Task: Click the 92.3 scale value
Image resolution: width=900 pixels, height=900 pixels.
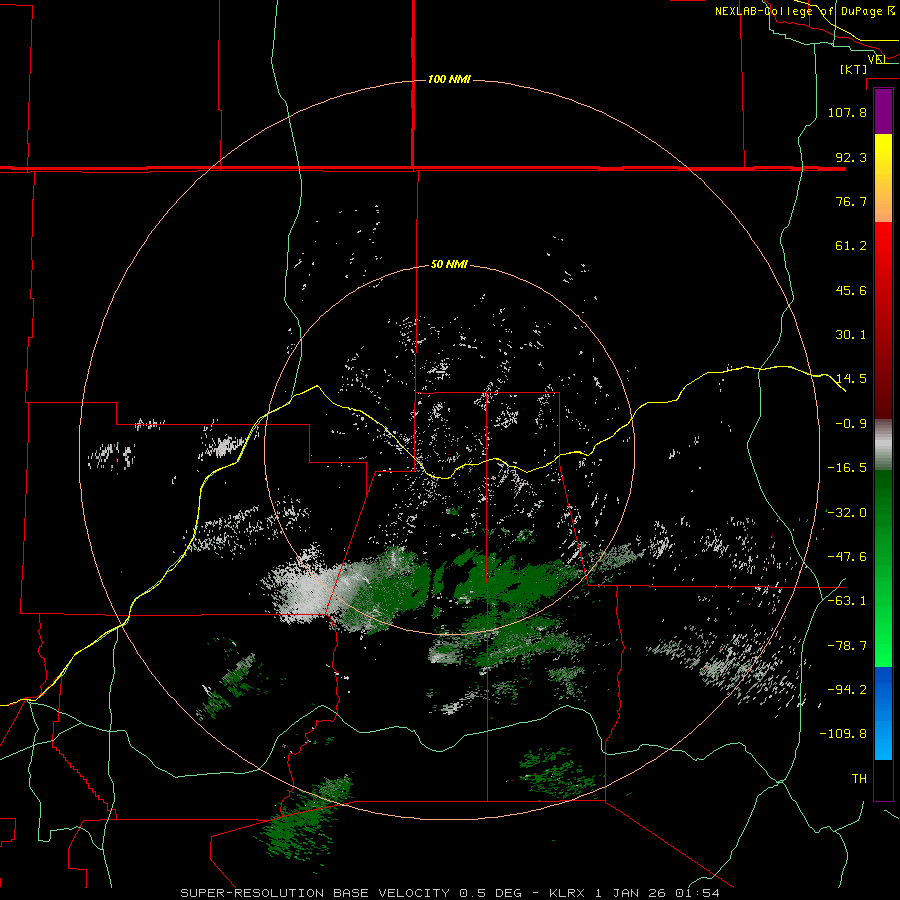Action: pos(851,157)
